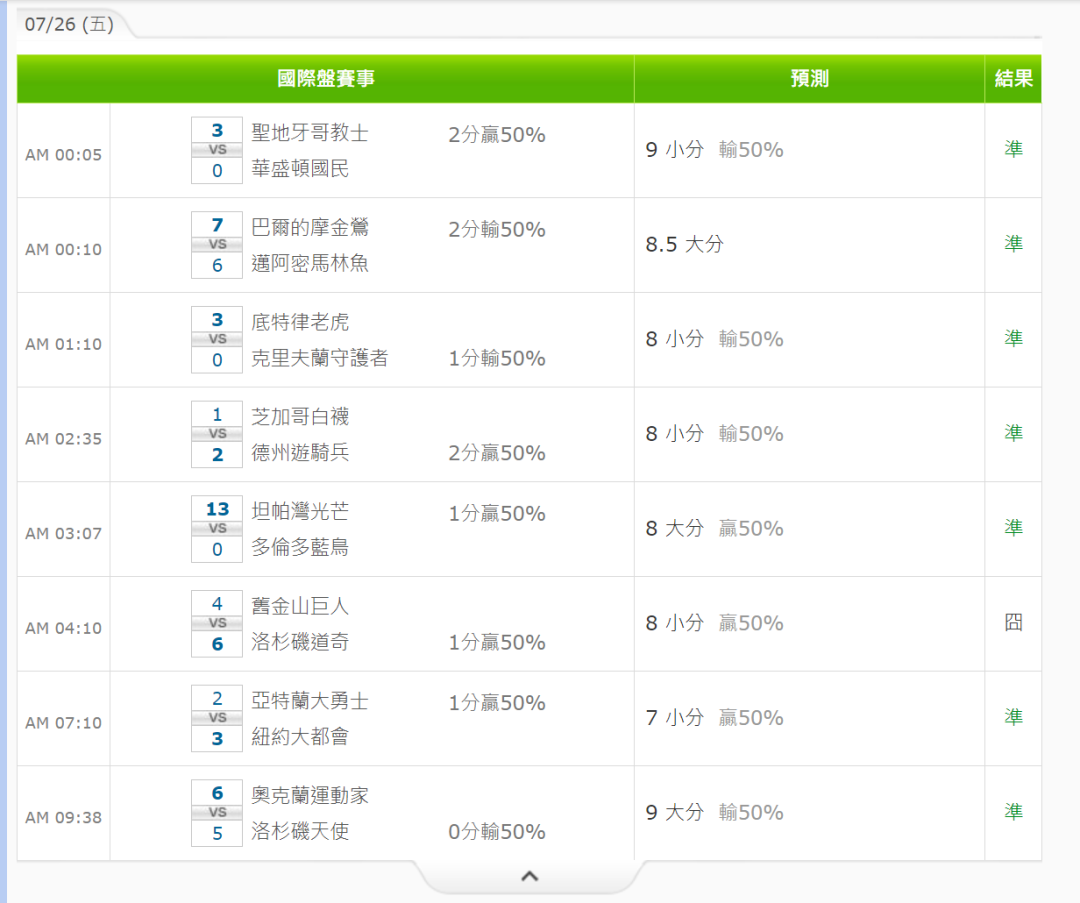Collapse the table with the up chevron
Screen dimensions: 1080x903
point(529,876)
